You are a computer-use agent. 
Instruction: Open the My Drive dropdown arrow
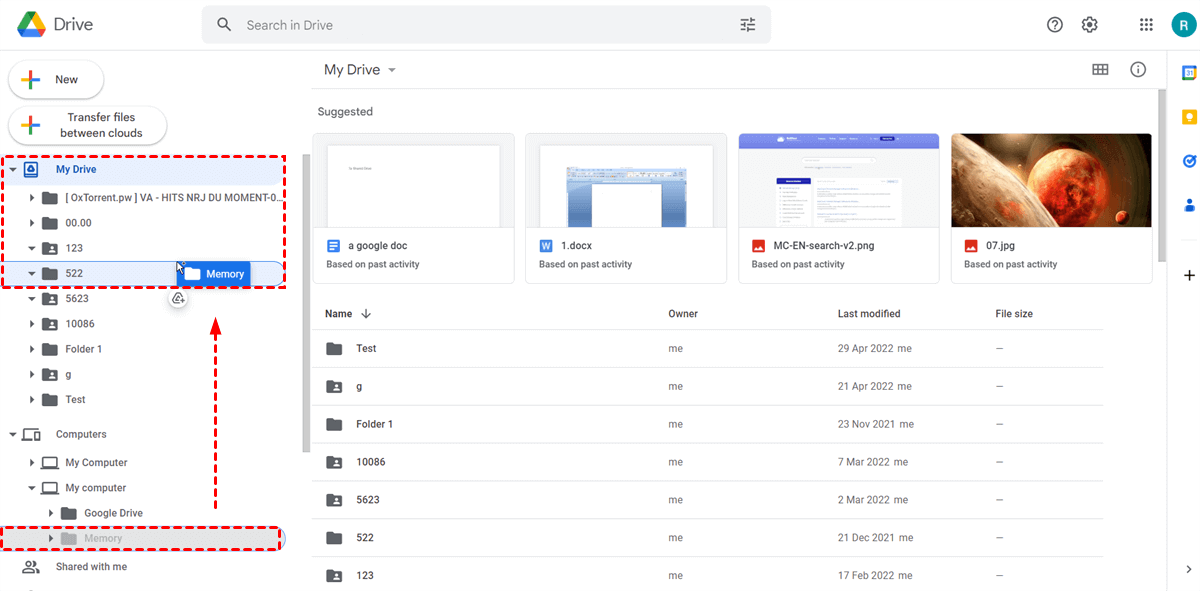point(392,70)
